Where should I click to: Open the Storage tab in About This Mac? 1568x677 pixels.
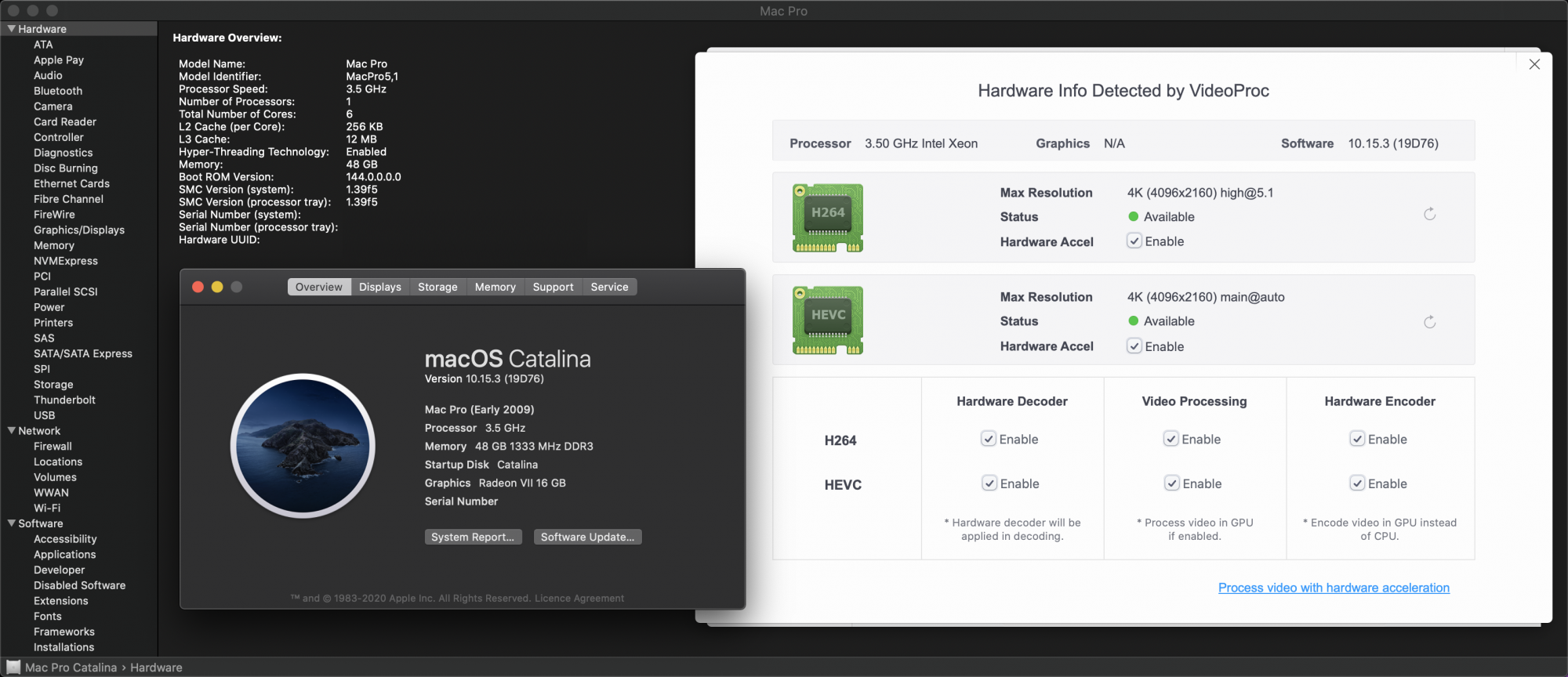click(x=437, y=287)
